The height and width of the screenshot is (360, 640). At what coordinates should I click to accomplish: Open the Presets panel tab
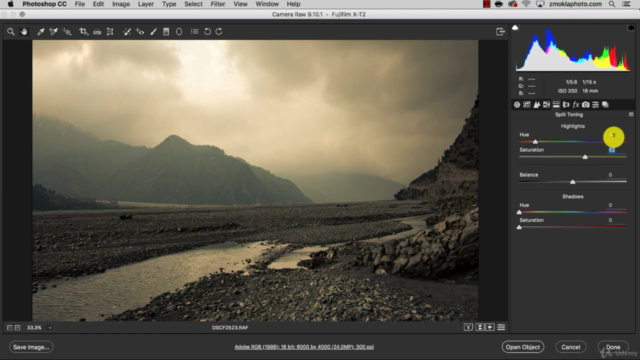(x=595, y=104)
